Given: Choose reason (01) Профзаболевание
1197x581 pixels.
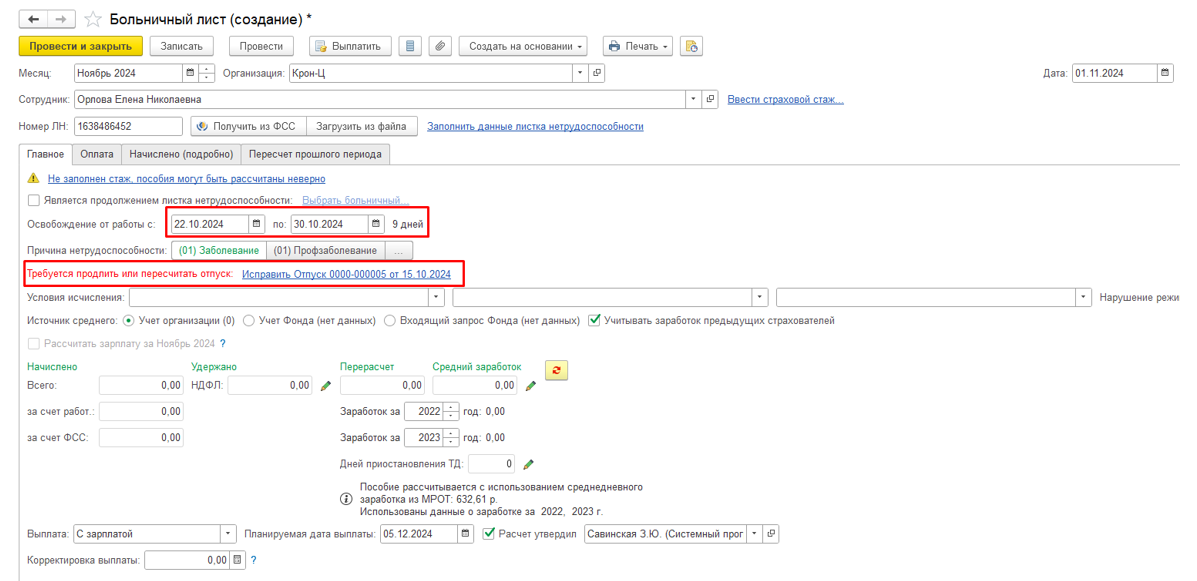Looking at the screenshot, I should point(325,250).
